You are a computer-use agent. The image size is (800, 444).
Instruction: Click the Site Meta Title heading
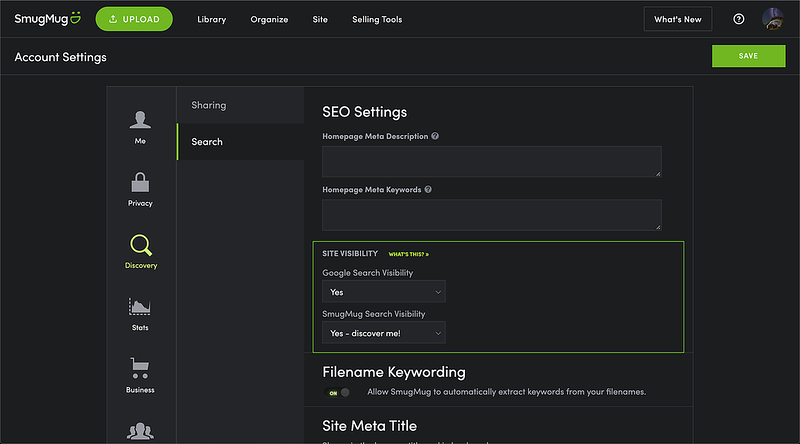pyautogui.click(x=369, y=426)
